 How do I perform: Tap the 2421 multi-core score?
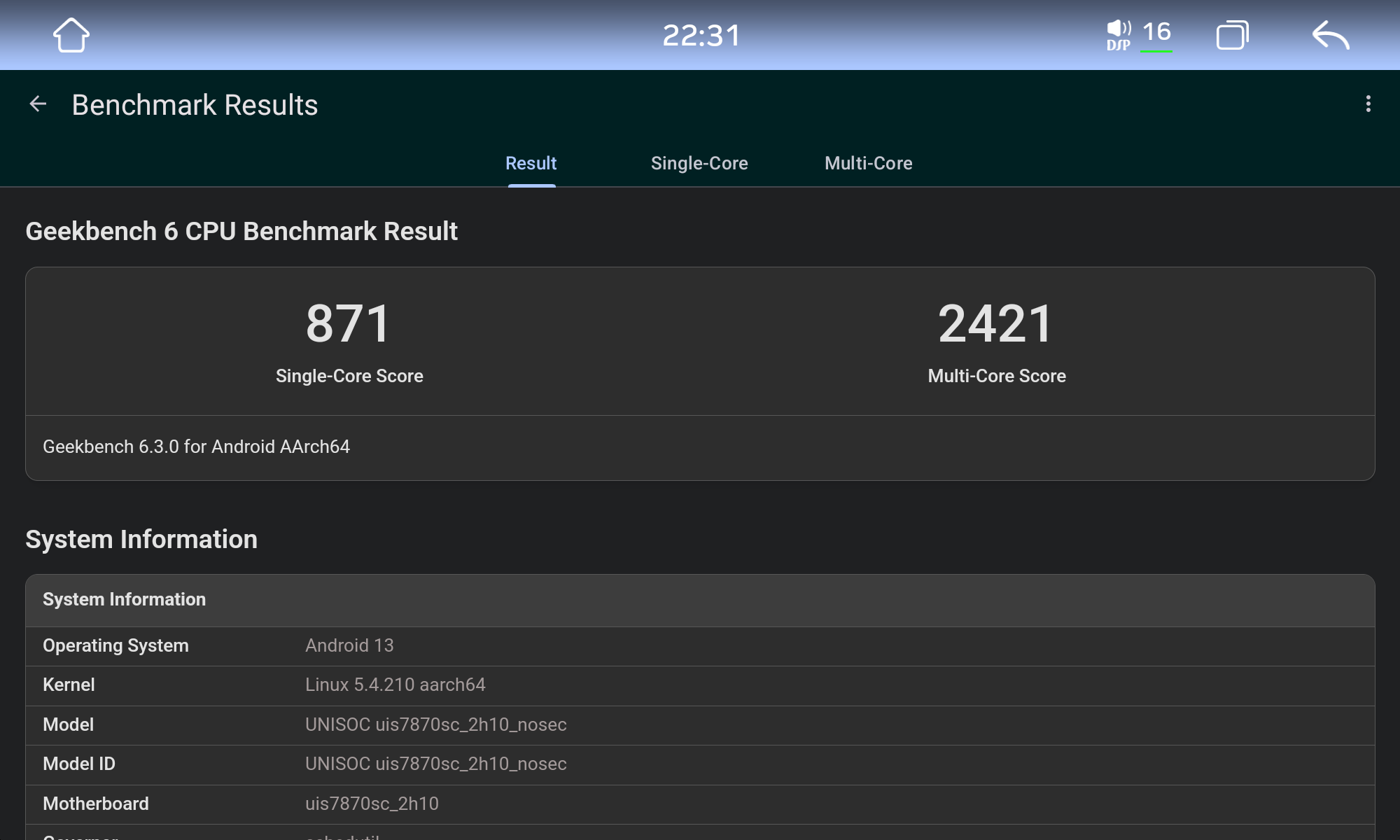(x=996, y=323)
